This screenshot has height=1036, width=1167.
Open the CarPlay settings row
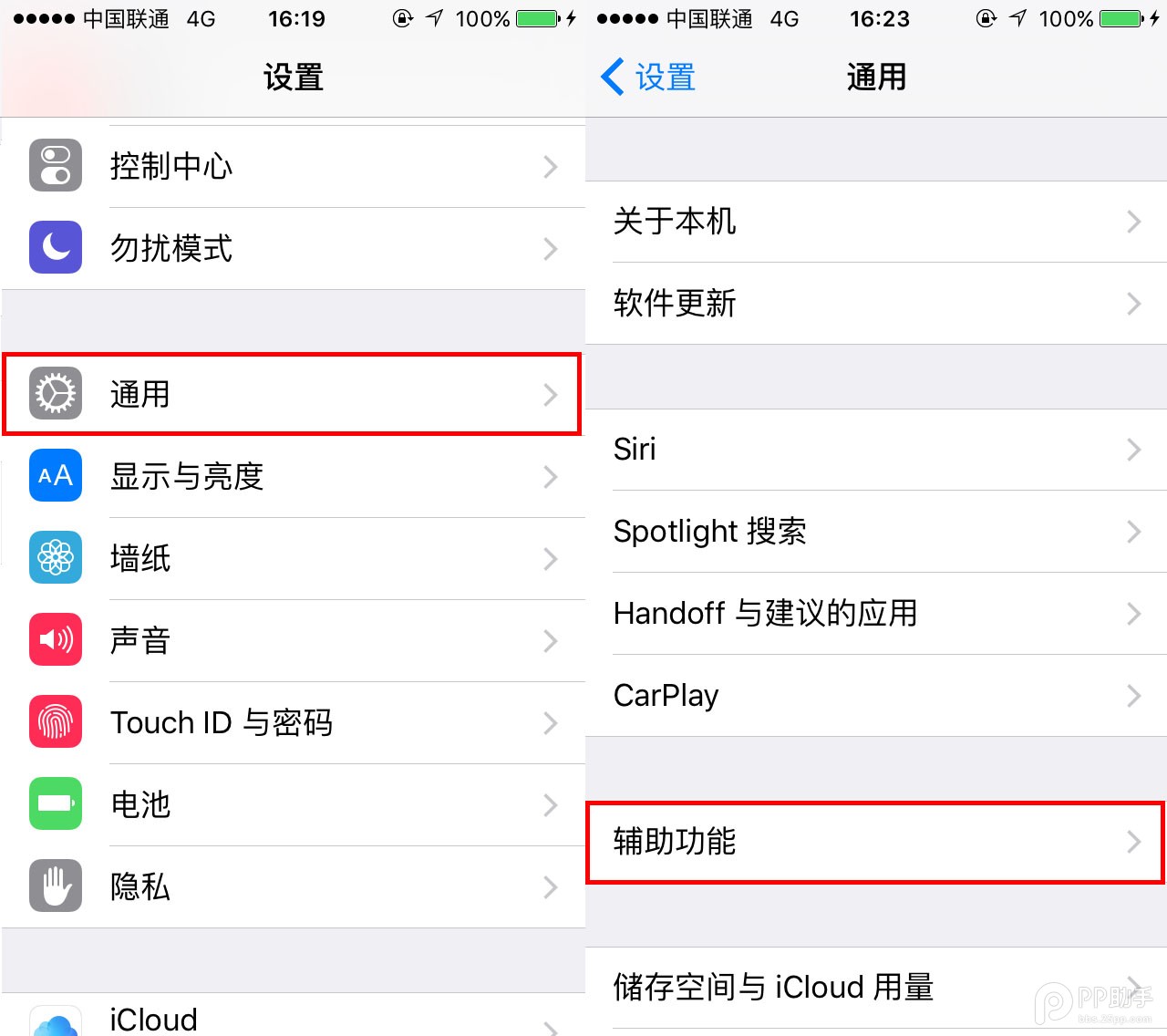coord(875,696)
